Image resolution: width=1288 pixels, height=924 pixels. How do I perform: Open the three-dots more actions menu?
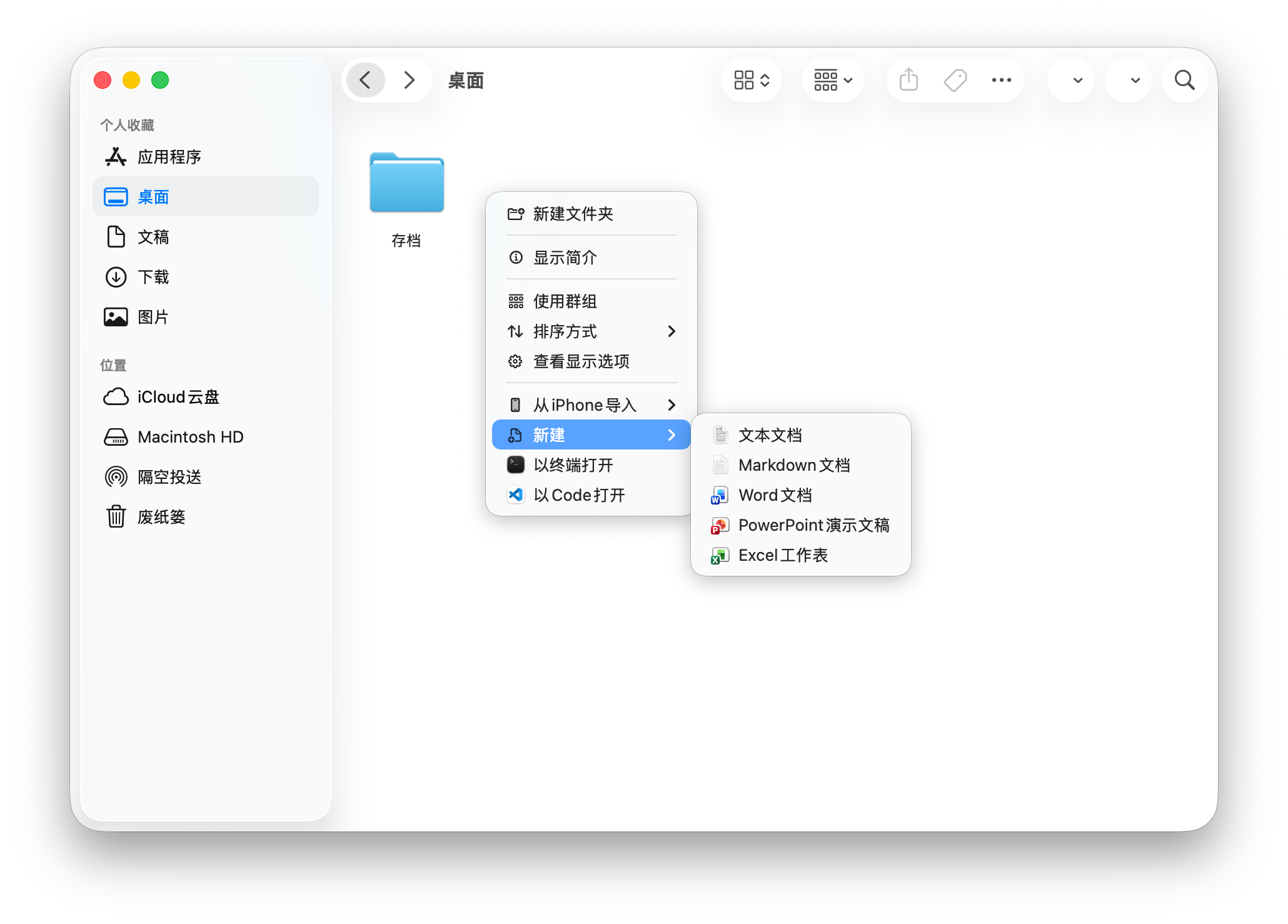(x=1002, y=80)
